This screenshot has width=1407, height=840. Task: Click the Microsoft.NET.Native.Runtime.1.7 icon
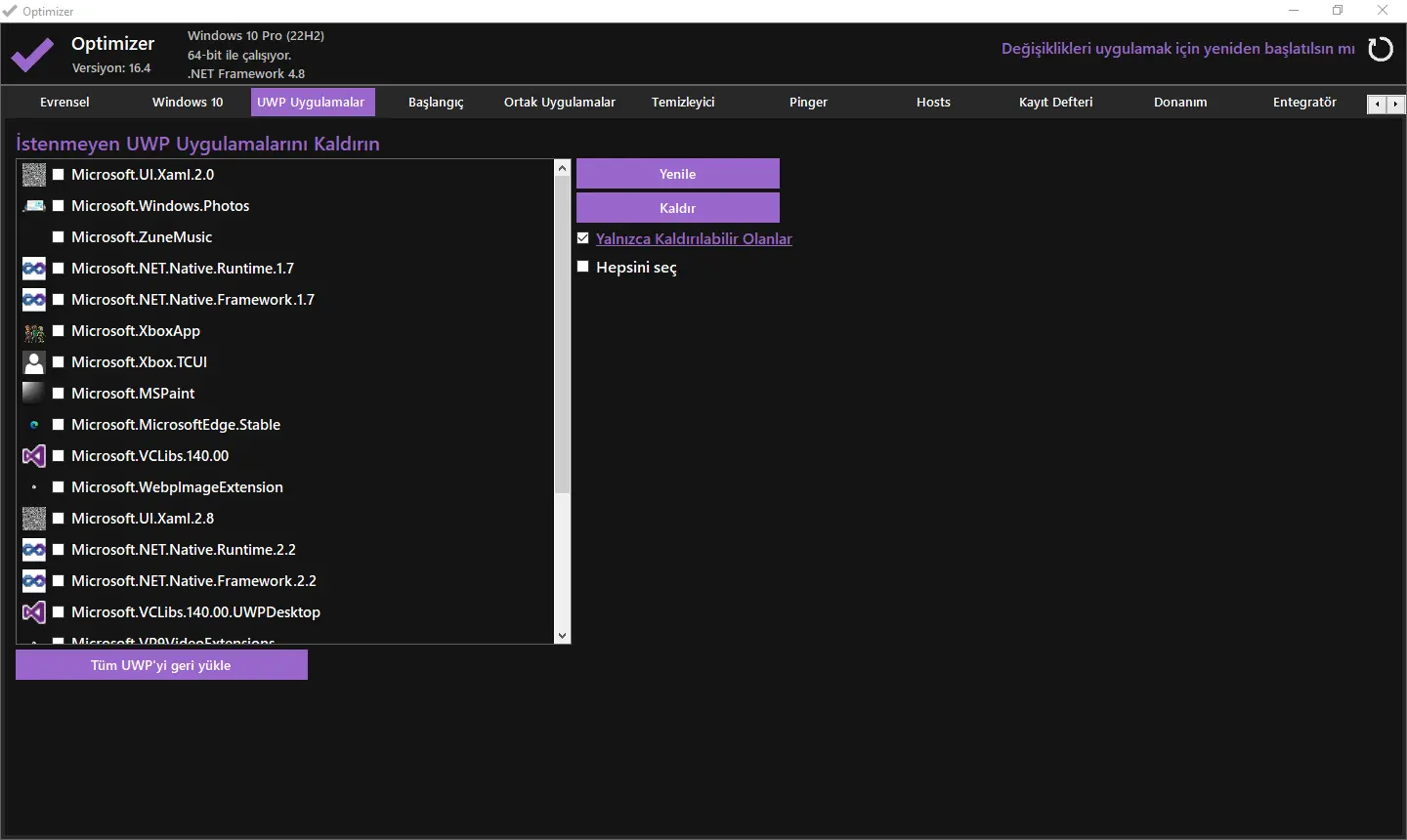point(34,269)
